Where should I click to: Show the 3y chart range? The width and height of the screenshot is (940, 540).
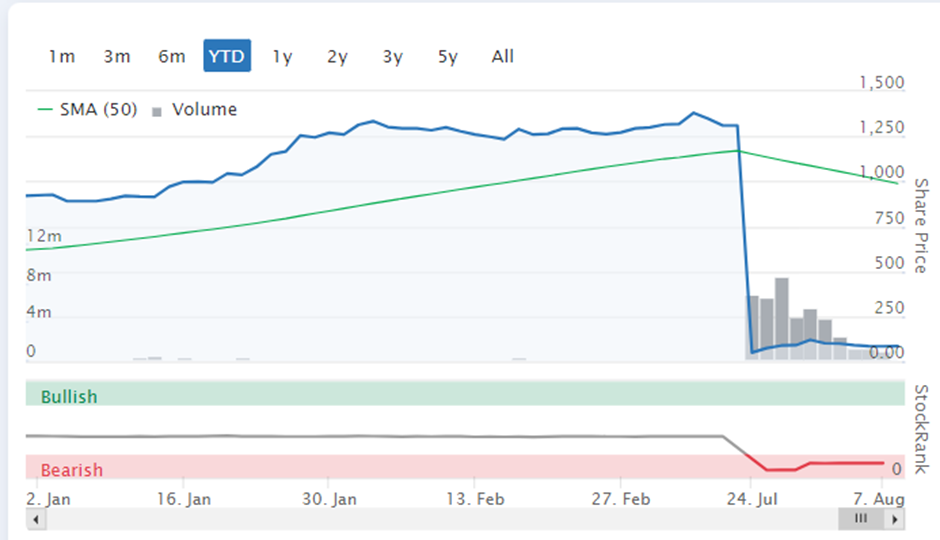pyautogui.click(x=393, y=56)
